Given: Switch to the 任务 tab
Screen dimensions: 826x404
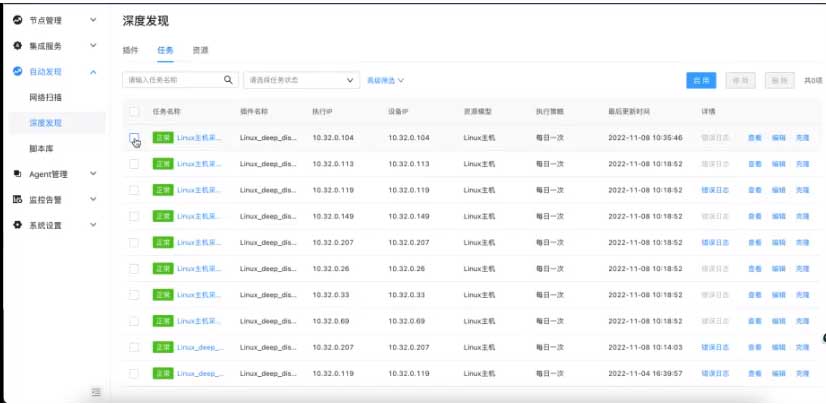Looking at the screenshot, I should [x=165, y=51].
